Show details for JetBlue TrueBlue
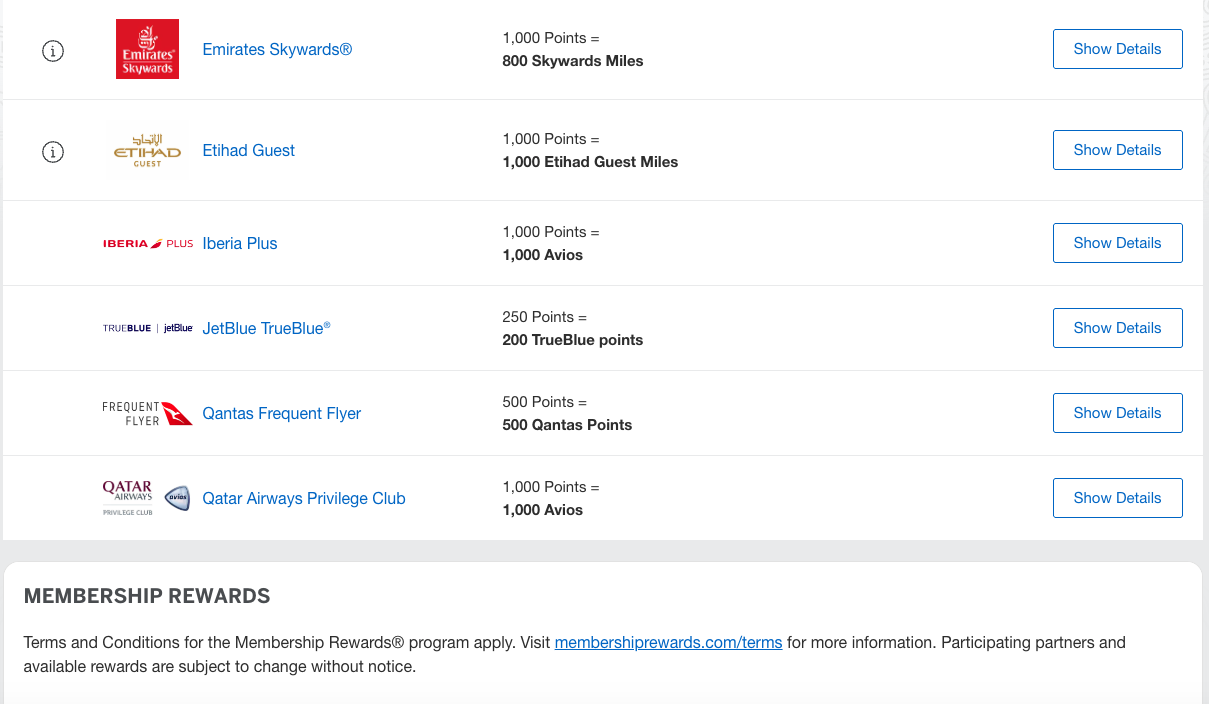Image resolution: width=1209 pixels, height=704 pixels. point(1118,328)
